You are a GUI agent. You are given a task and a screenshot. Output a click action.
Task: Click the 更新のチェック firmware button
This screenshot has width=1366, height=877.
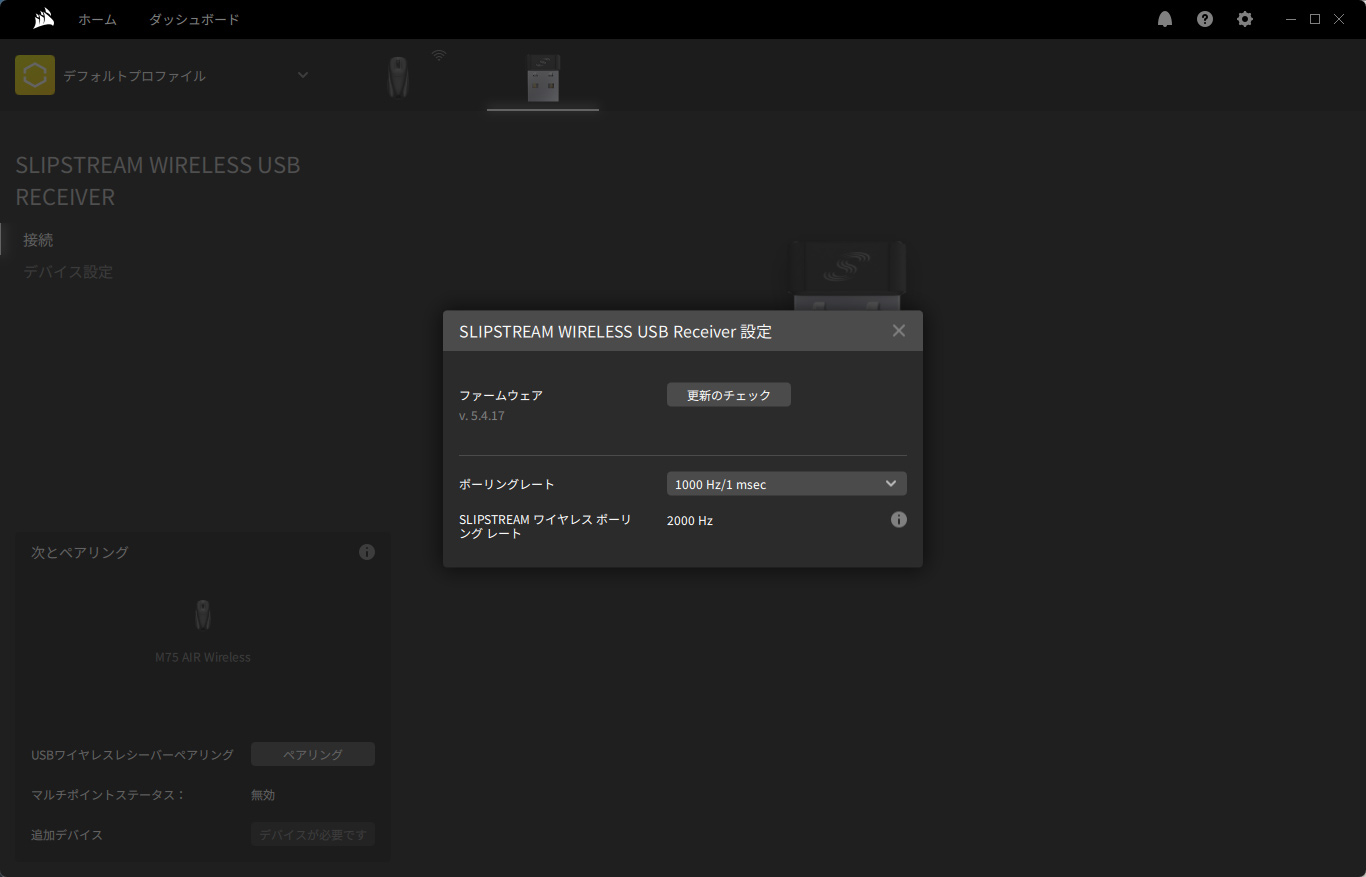[729, 395]
